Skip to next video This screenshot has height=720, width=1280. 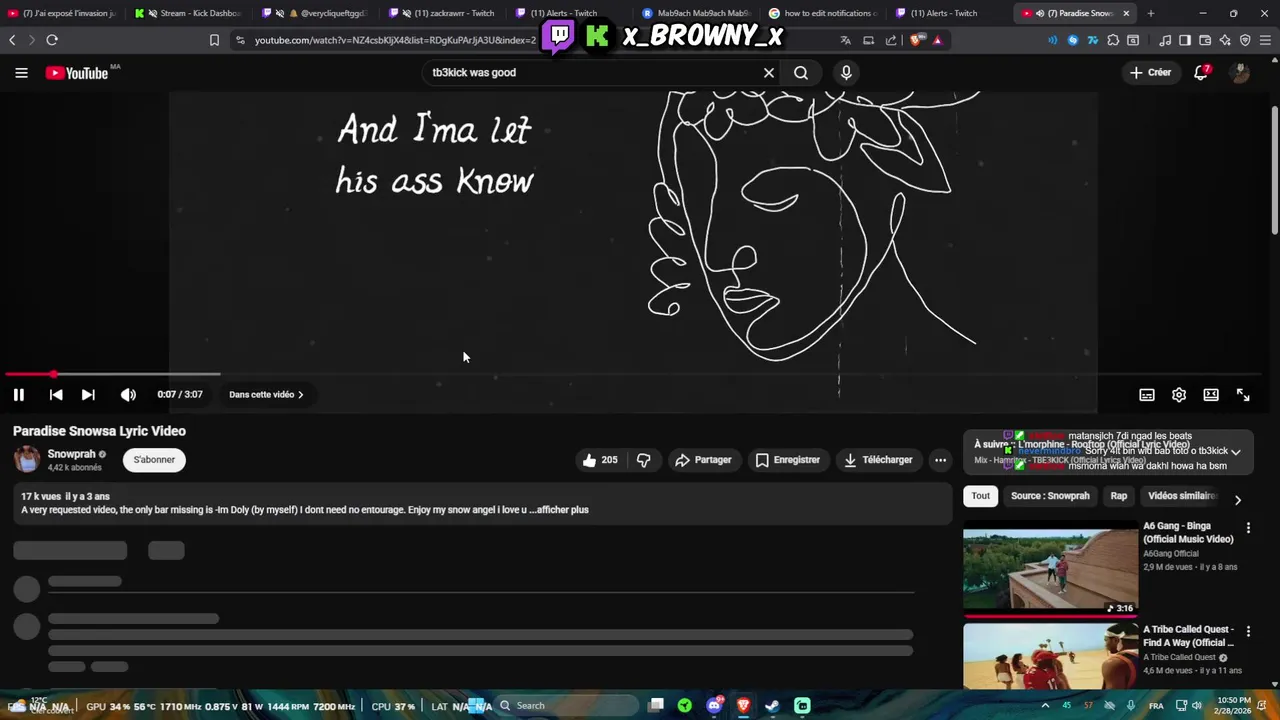pyautogui.click(x=88, y=395)
